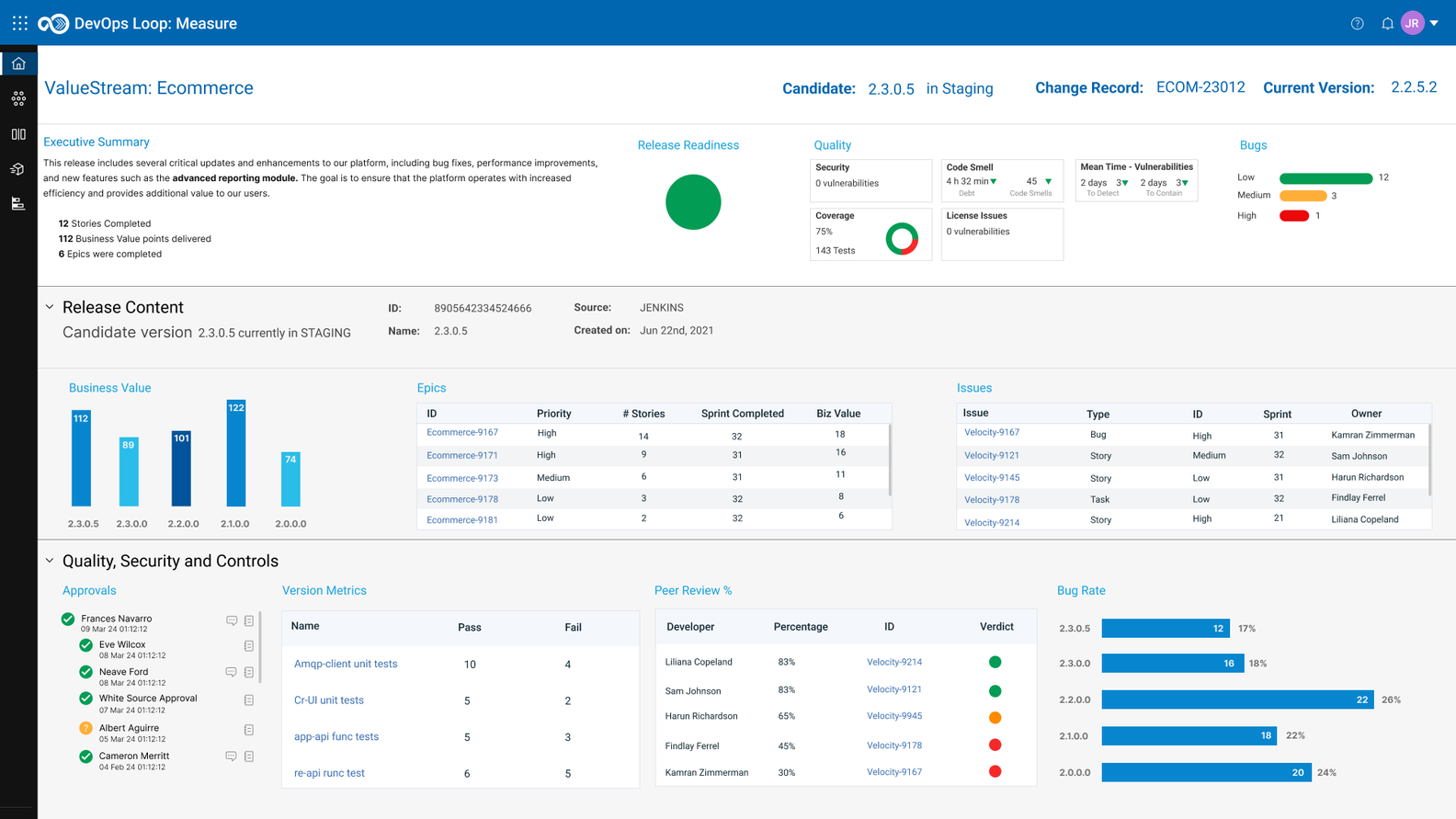
Task: Click the Home icon in sidebar
Action: (18, 63)
